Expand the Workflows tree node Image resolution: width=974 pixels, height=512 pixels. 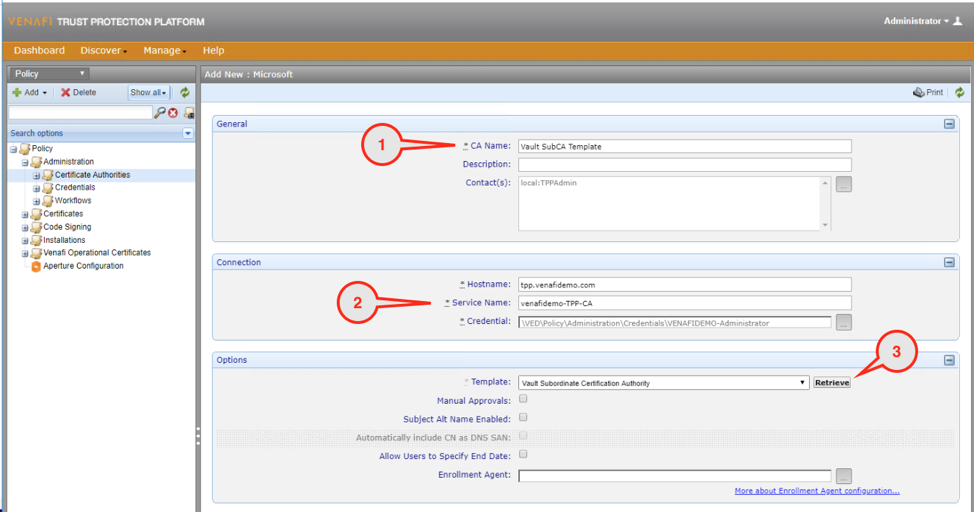click(36, 202)
